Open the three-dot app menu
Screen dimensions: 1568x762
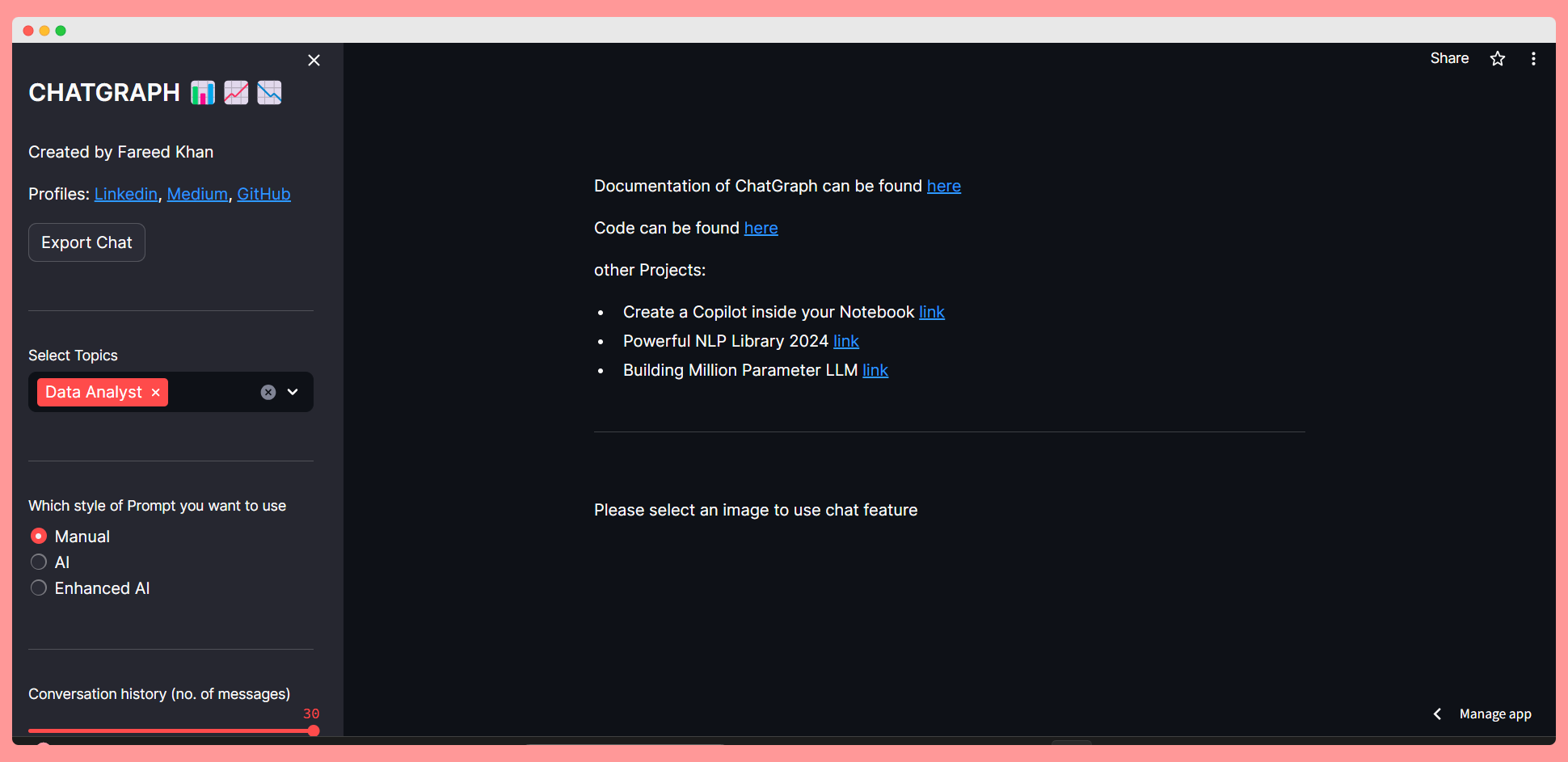tap(1533, 58)
